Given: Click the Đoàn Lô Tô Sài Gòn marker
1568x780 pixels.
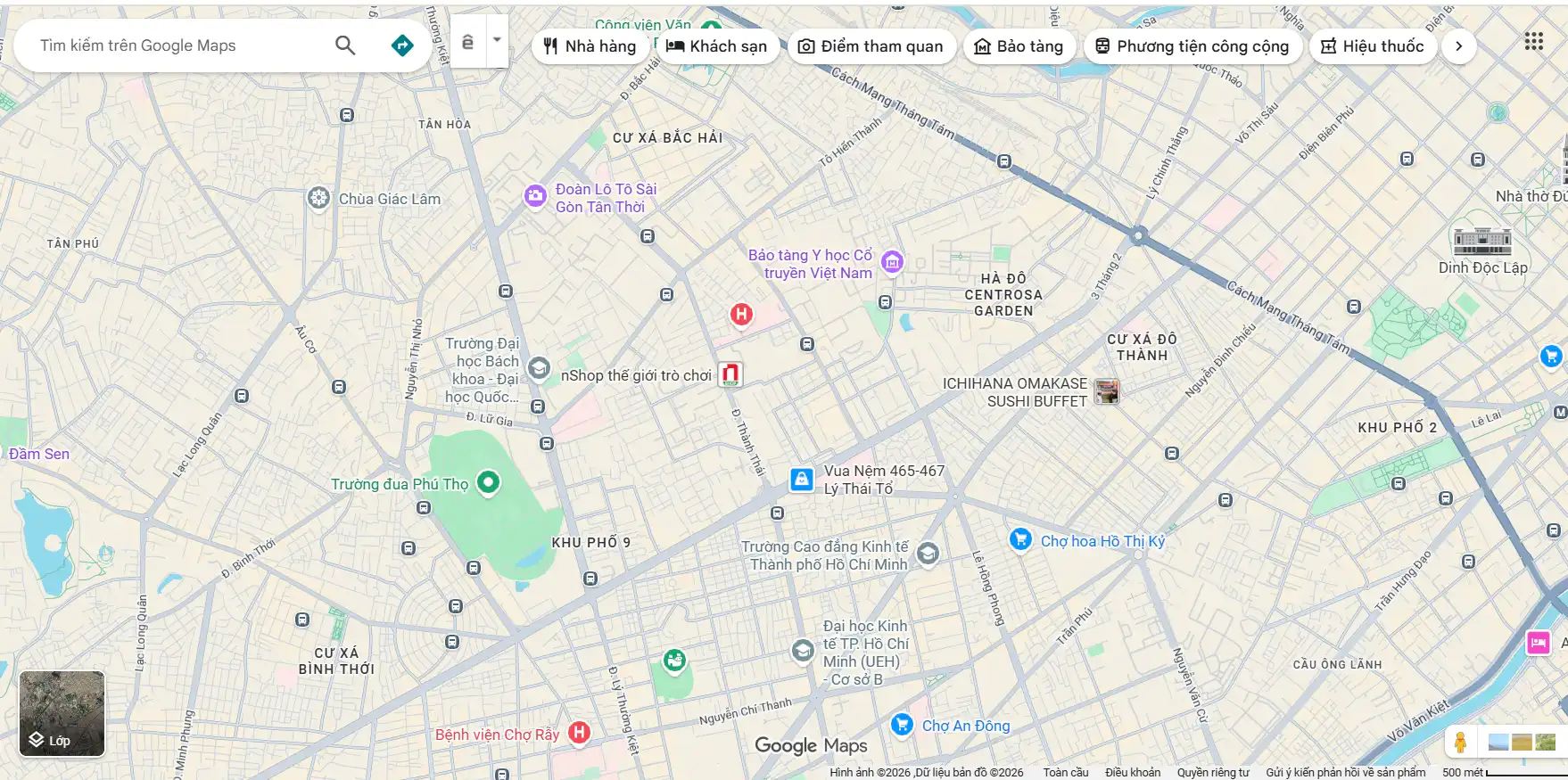Looking at the screenshot, I should [535, 196].
